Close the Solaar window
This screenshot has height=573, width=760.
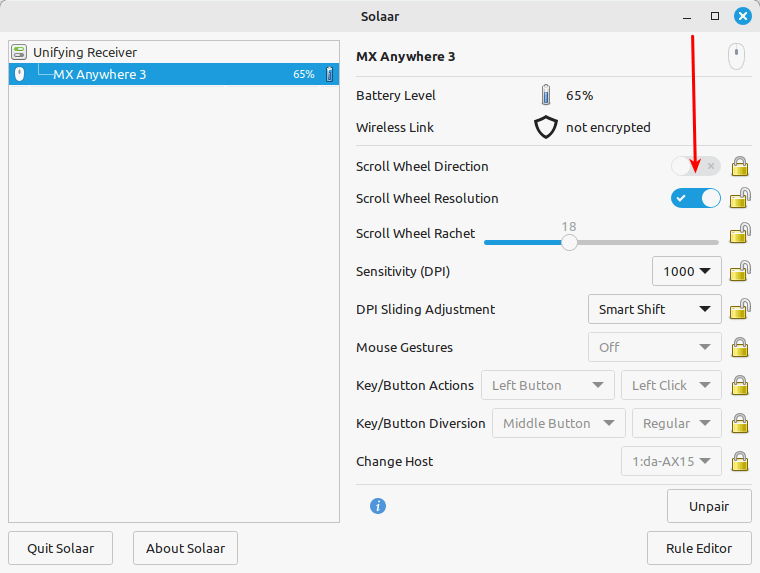(x=743, y=16)
